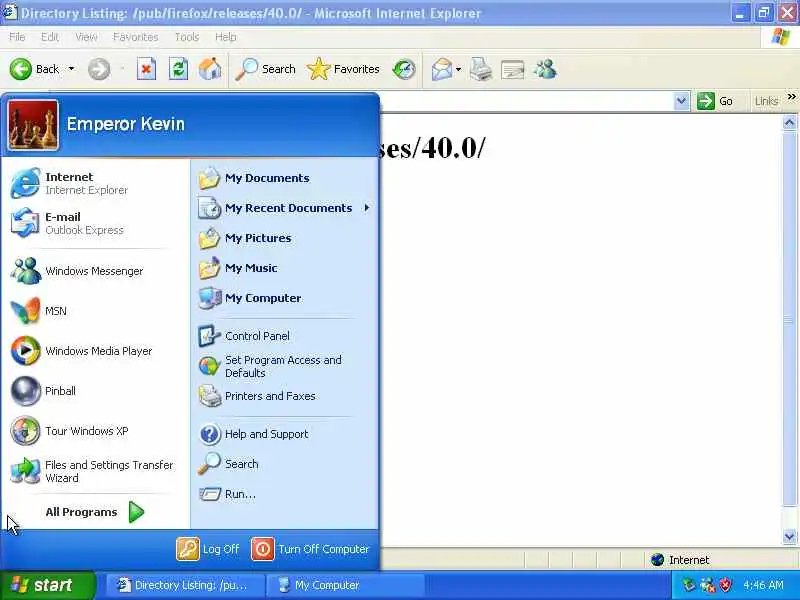This screenshot has width=800, height=600.
Task: Open the Run... dialog
Action: click(285, 494)
